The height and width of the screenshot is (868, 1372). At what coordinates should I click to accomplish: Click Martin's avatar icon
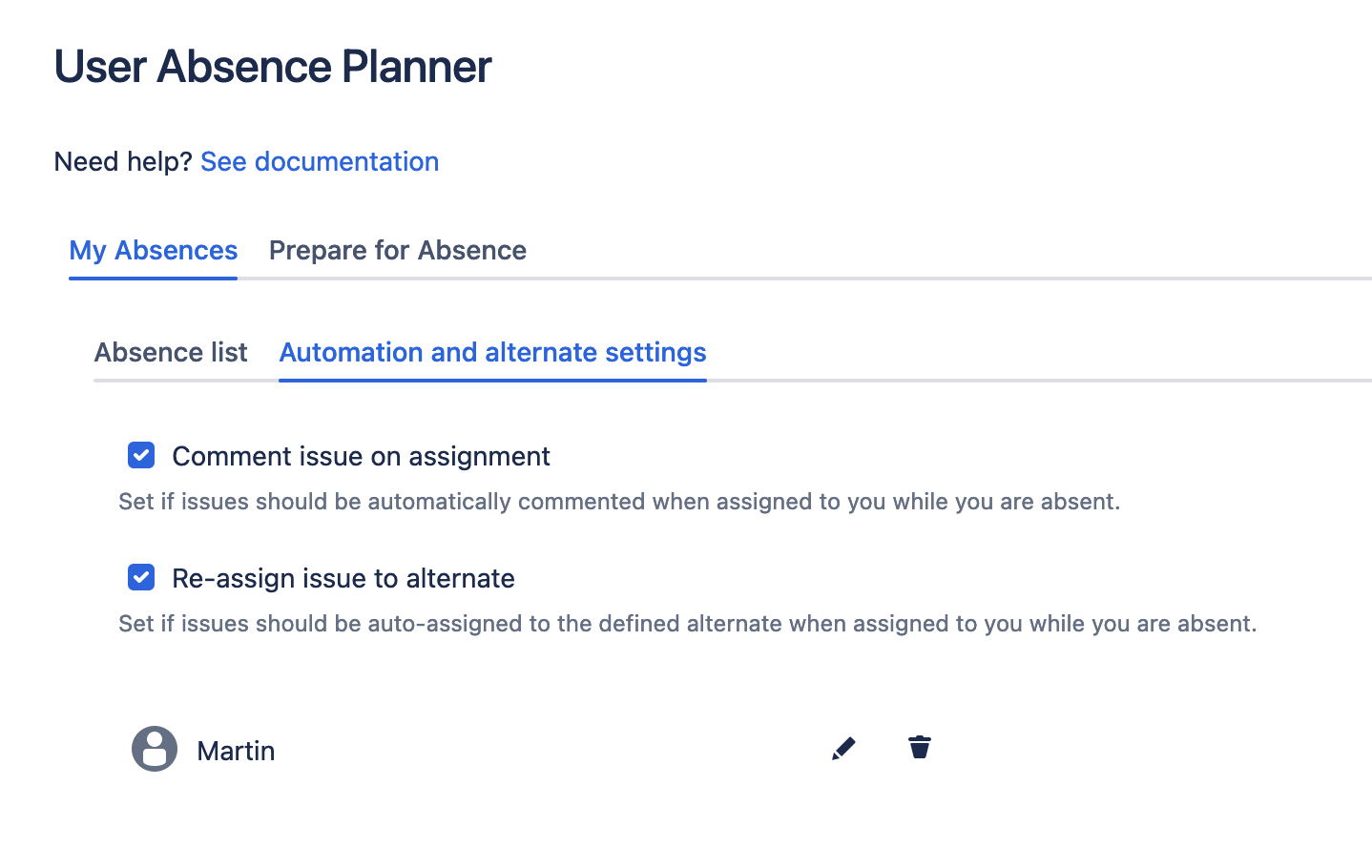tap(155, 749)
